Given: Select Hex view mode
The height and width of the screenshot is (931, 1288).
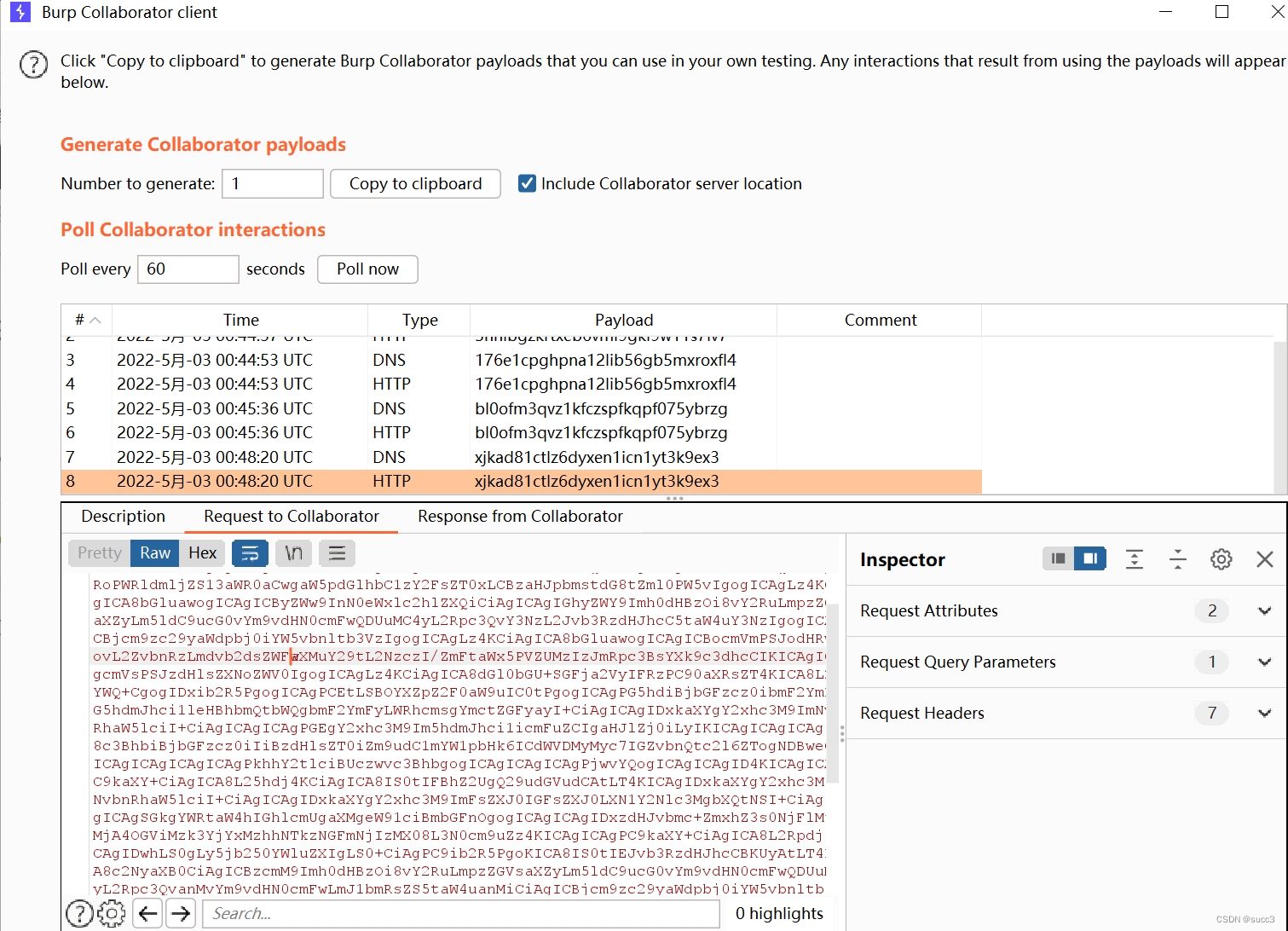Looking at the screenshot, I should (203, 553).
